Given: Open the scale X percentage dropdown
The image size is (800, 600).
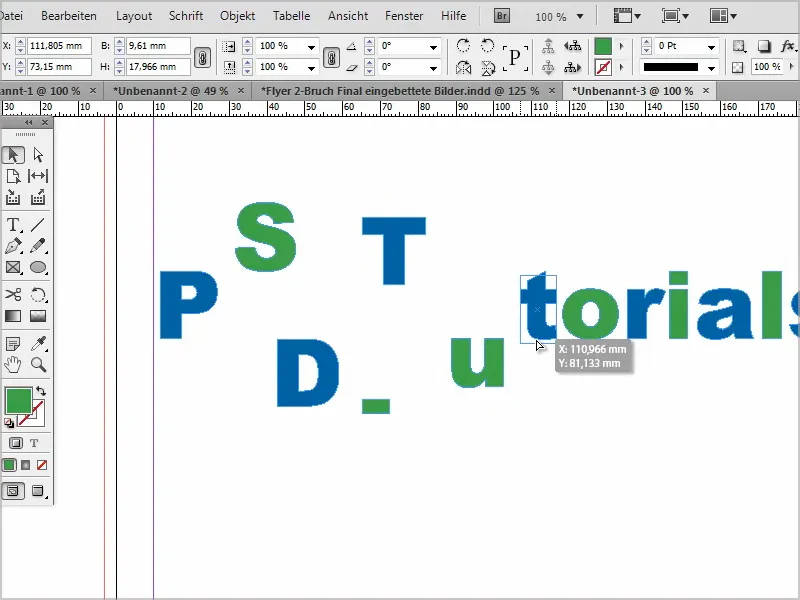Looking at the screenshot, I should click(x=311, y=47).
